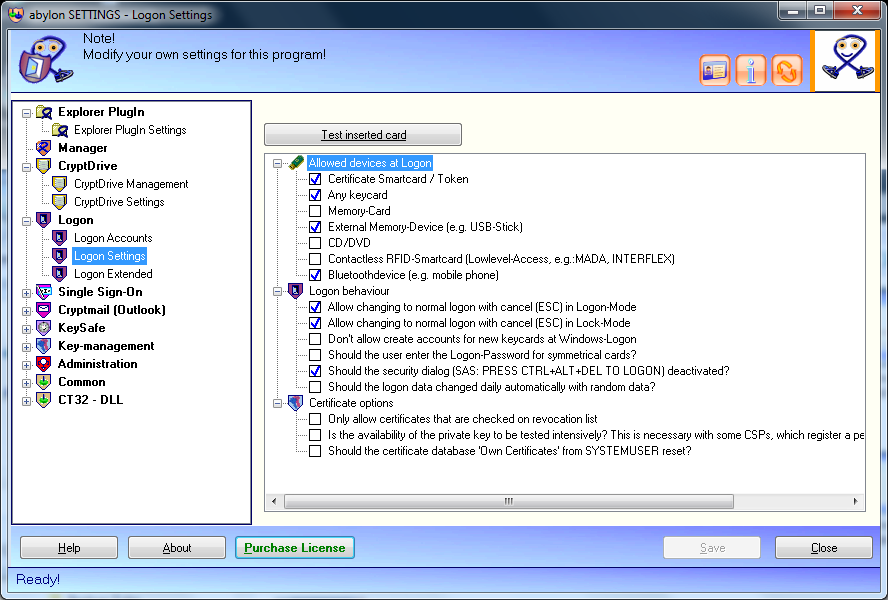888x600 pixels.
Task: Click Purchase License button
Action: pyautogui.click(x=294, y=548)
